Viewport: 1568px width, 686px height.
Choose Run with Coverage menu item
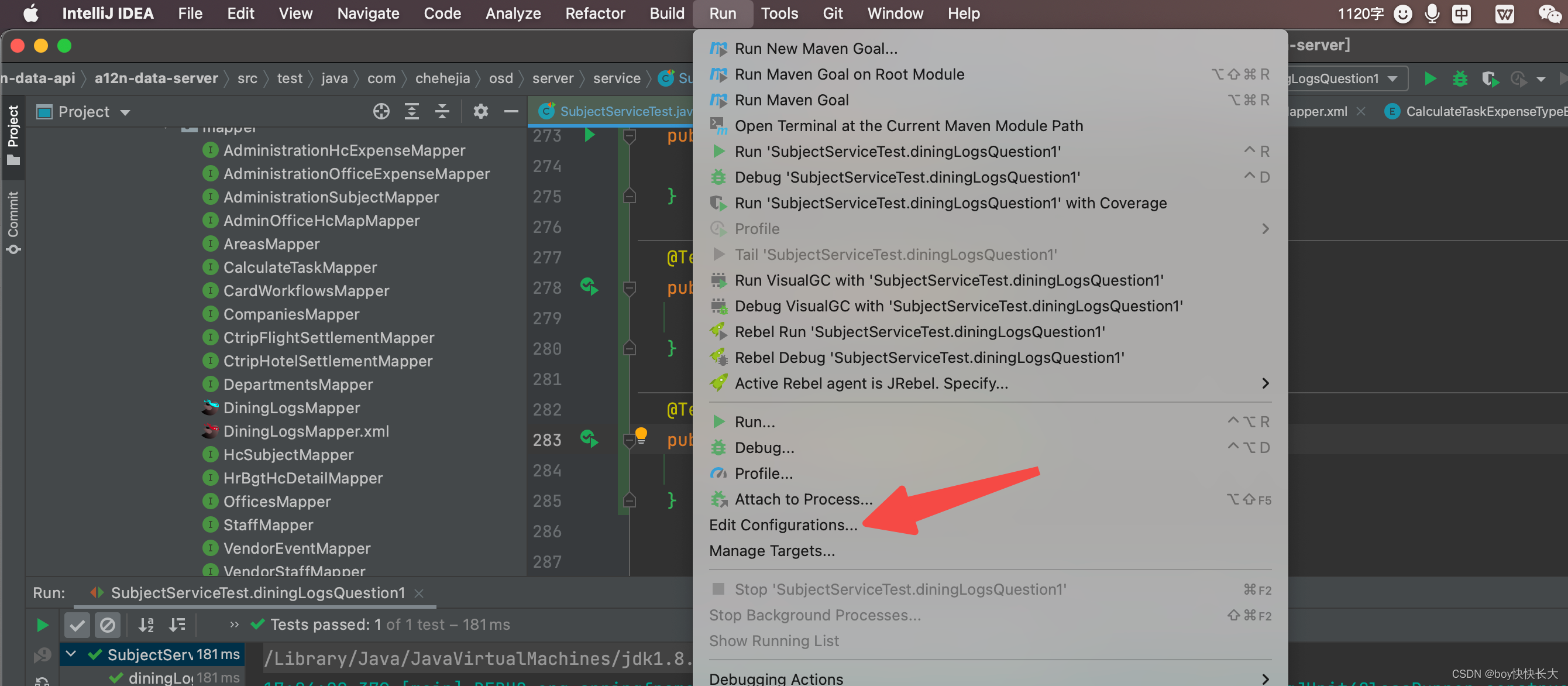(990, 203)
